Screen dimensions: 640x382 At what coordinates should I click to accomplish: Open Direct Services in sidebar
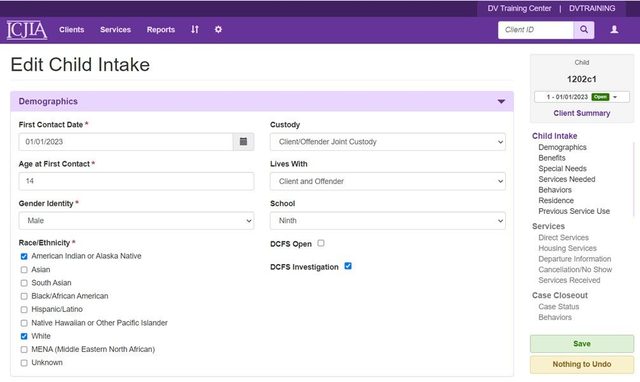tap(563, 238)
